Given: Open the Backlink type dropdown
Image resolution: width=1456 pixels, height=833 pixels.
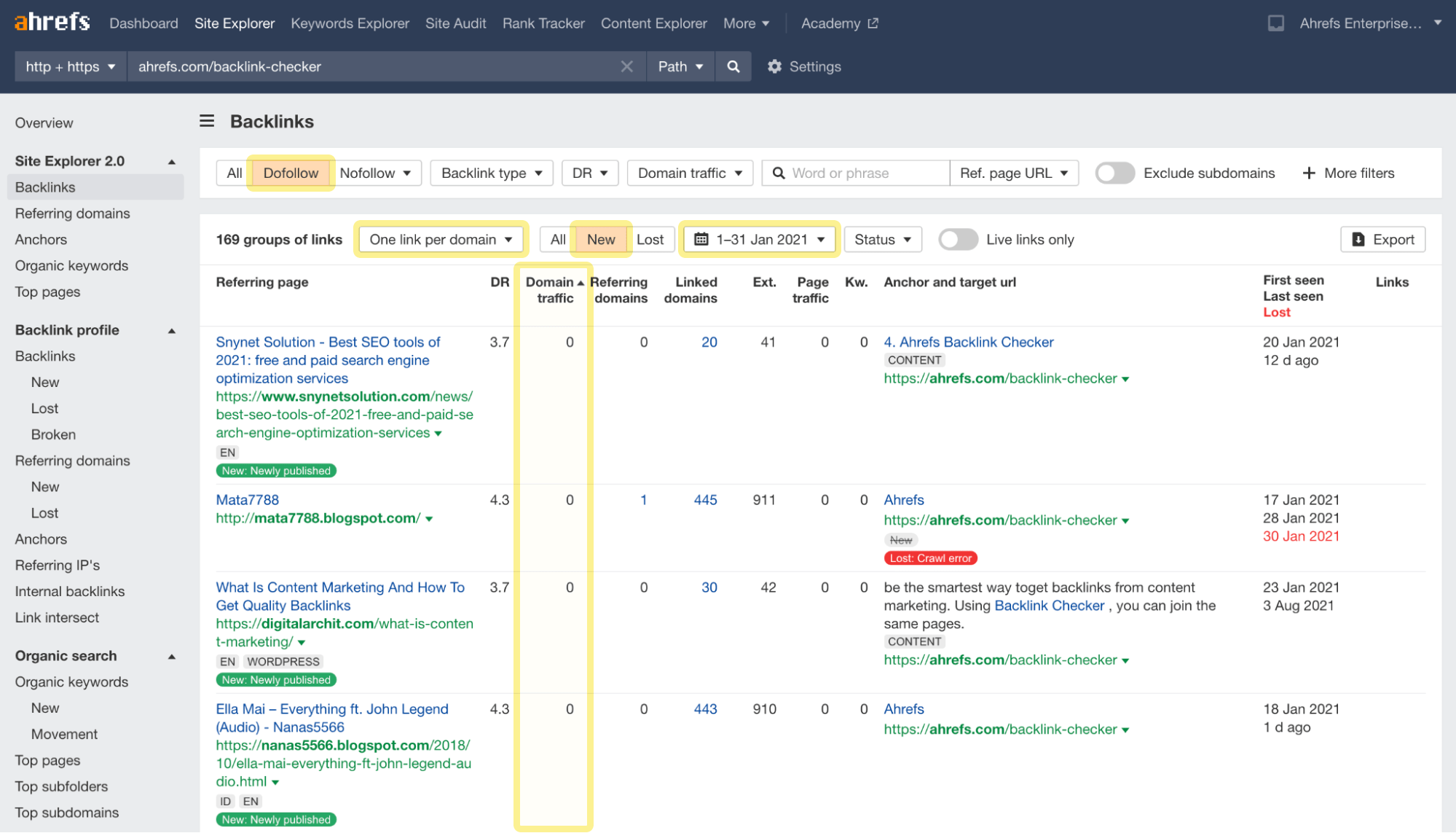Looking at the screenshot, I should pos(492,173).
